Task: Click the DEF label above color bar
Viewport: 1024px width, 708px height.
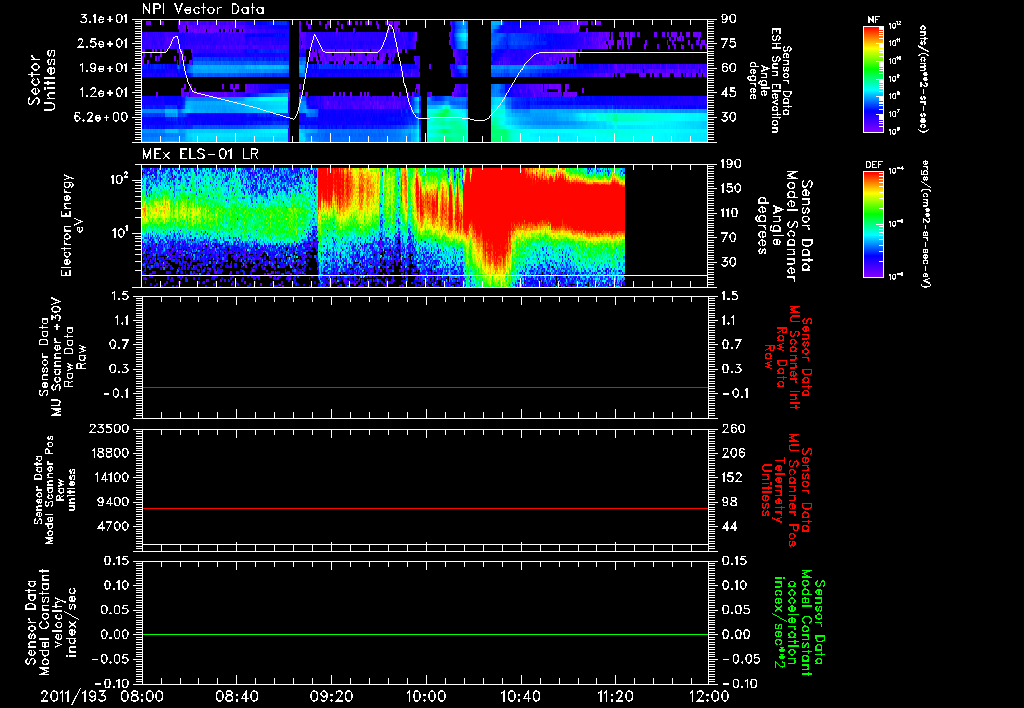Action: [x=874, y=165]
